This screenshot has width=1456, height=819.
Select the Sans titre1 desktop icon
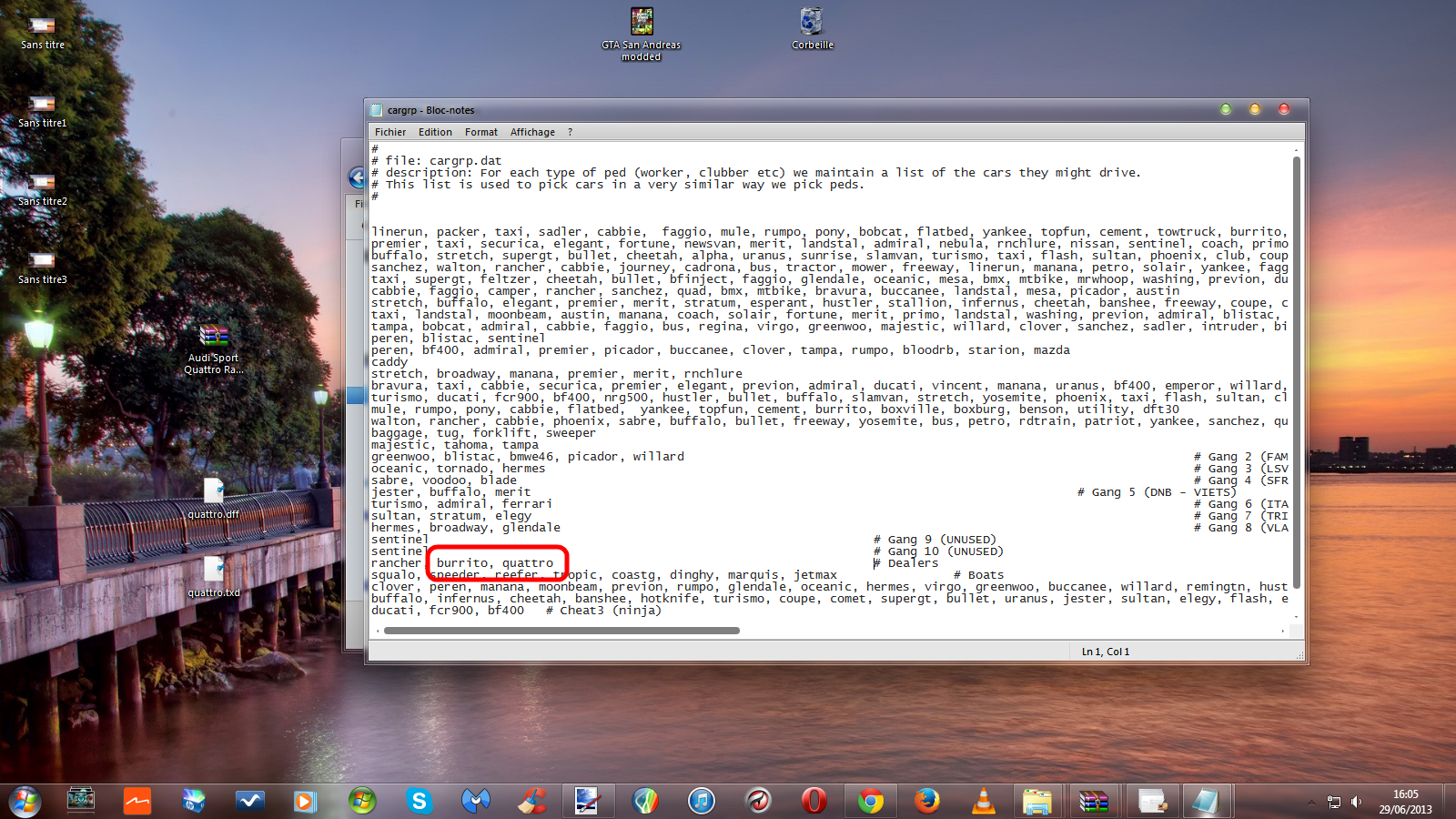point(43,111)
